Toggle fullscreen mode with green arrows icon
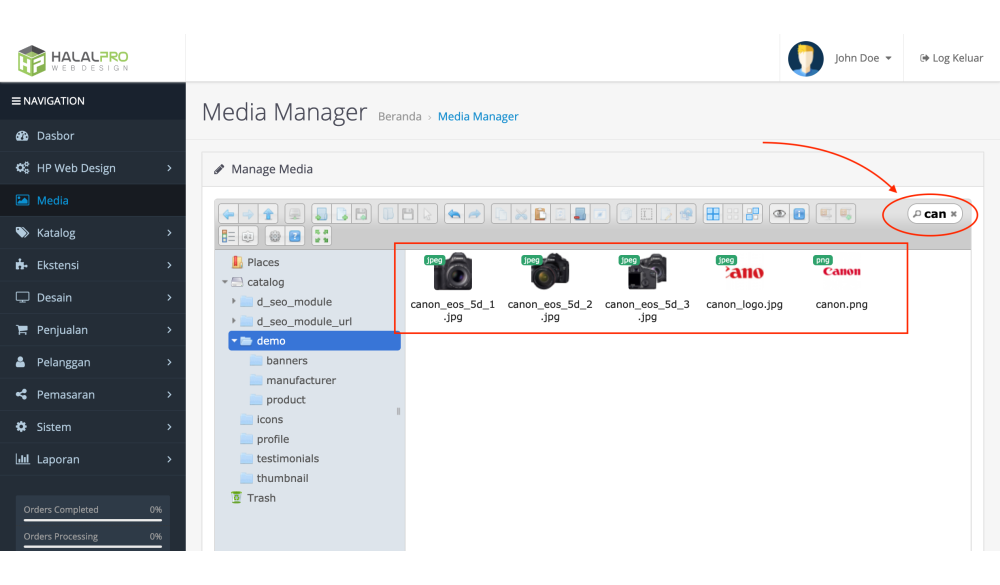 click(322, 236)
